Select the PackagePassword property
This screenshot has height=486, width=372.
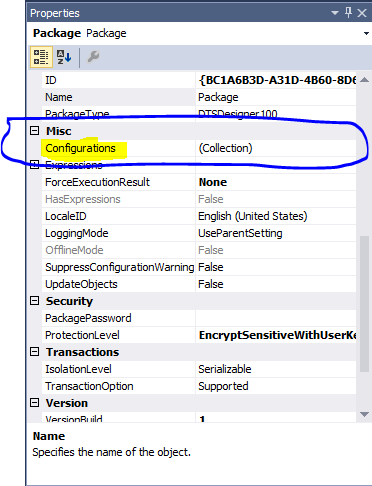(88, 318)
